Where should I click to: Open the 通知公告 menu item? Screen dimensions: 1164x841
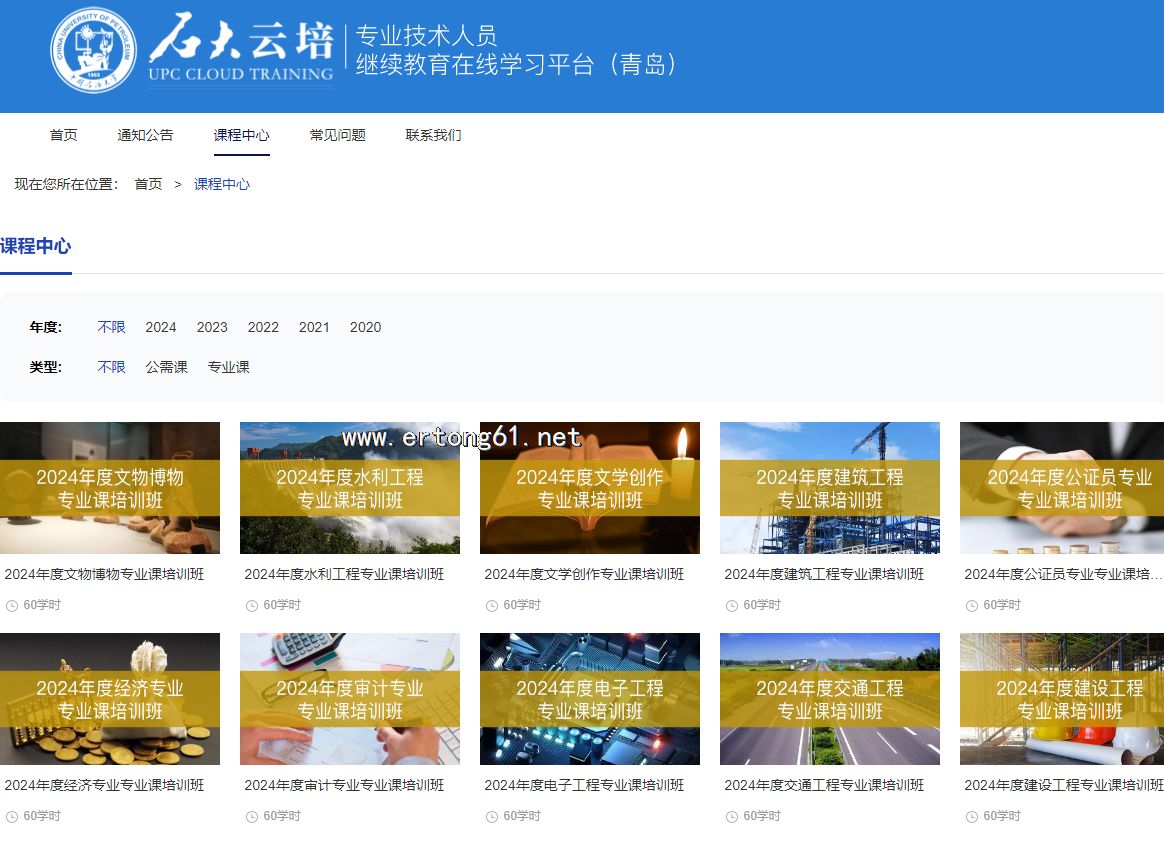coord(145,135)
